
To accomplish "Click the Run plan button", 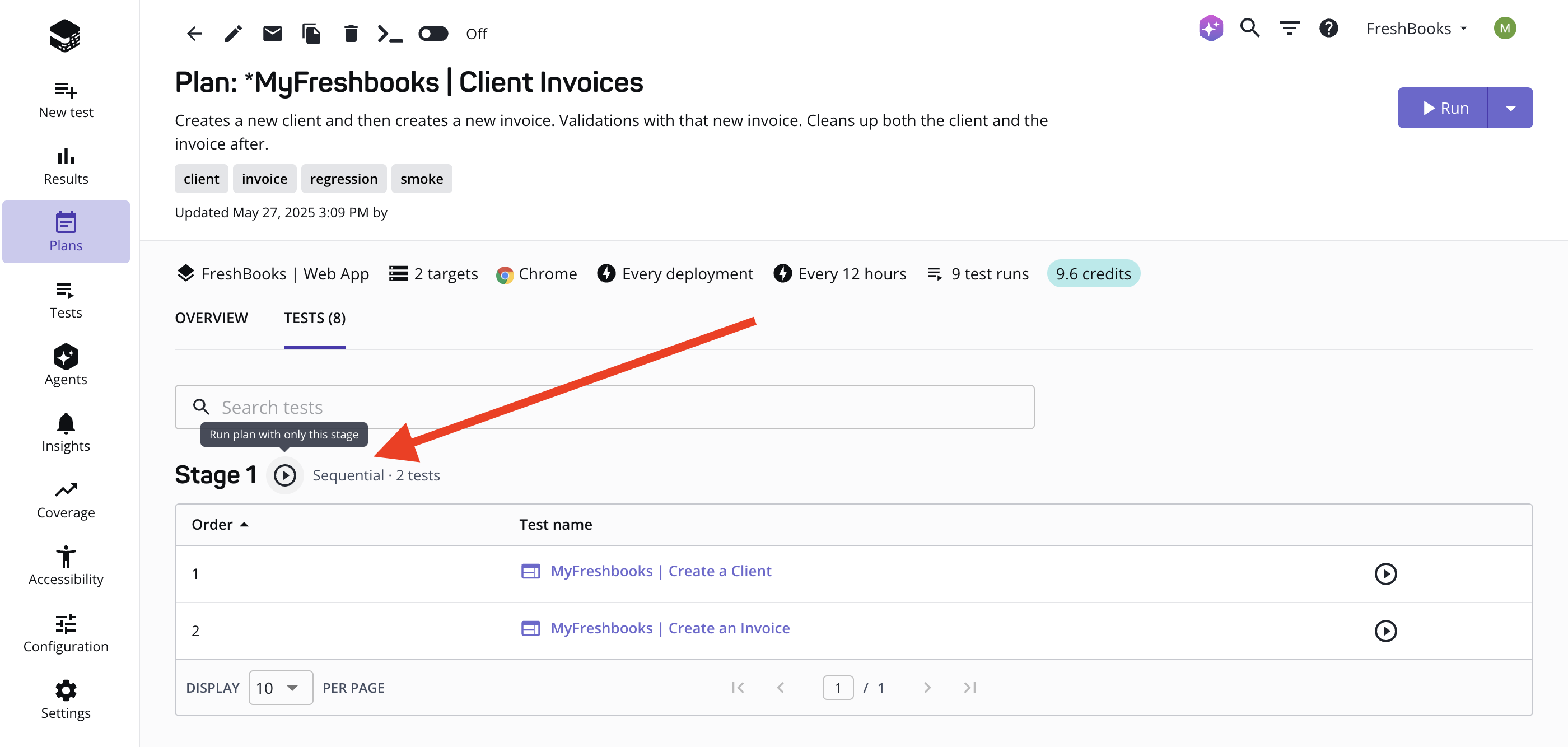I will (x=1442, y=108).
